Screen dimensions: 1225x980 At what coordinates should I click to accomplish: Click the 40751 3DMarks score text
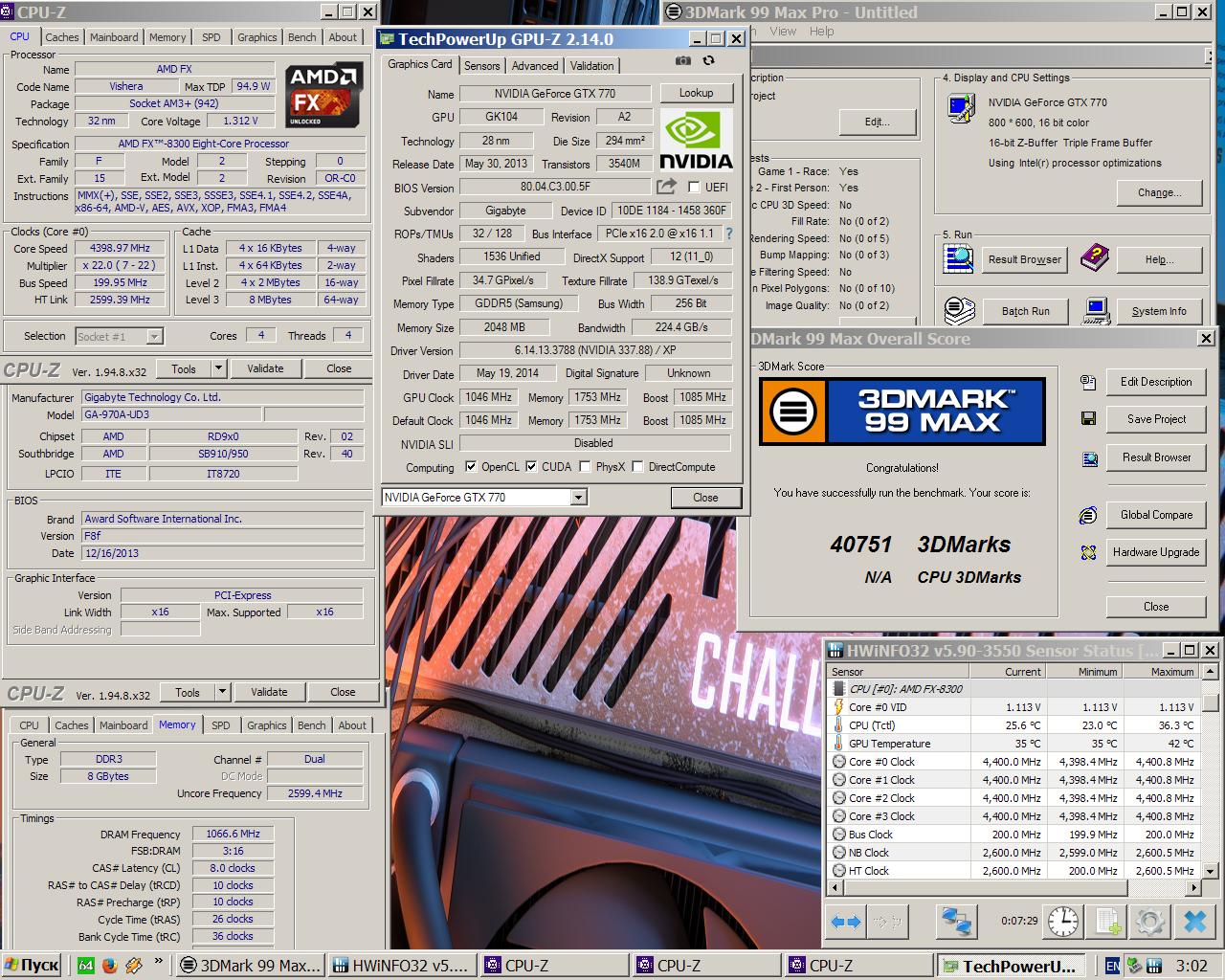coord(921,545)
